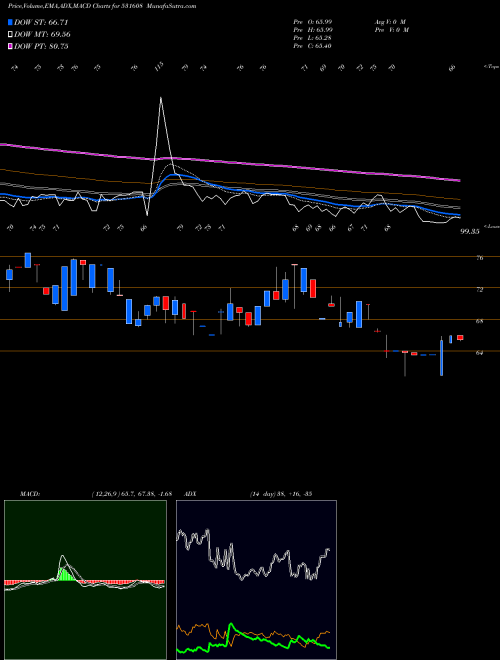Viewport: 500px width, 660px height.
Task: Click the MACD (12,26,9) parameter values
Action: point(131,494)
